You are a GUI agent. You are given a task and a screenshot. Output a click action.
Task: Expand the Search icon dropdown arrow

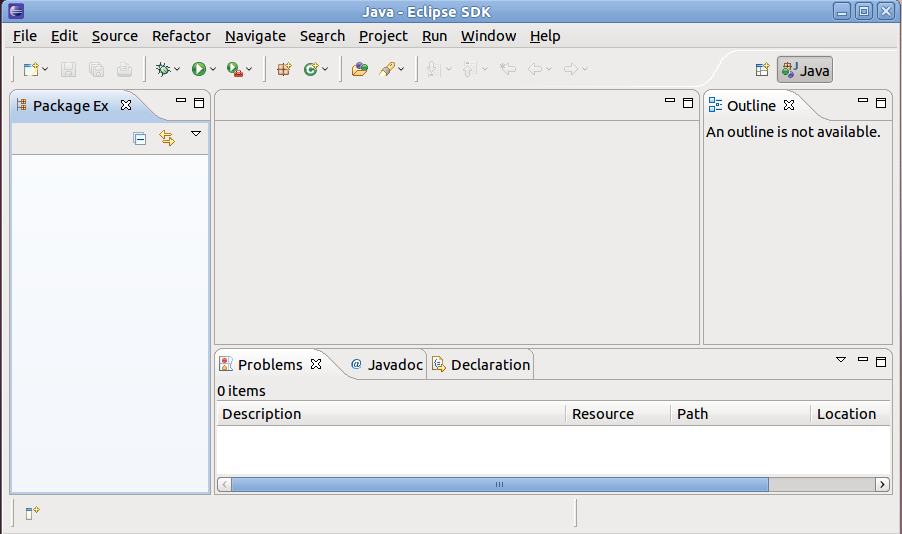[x=401, y=70]
